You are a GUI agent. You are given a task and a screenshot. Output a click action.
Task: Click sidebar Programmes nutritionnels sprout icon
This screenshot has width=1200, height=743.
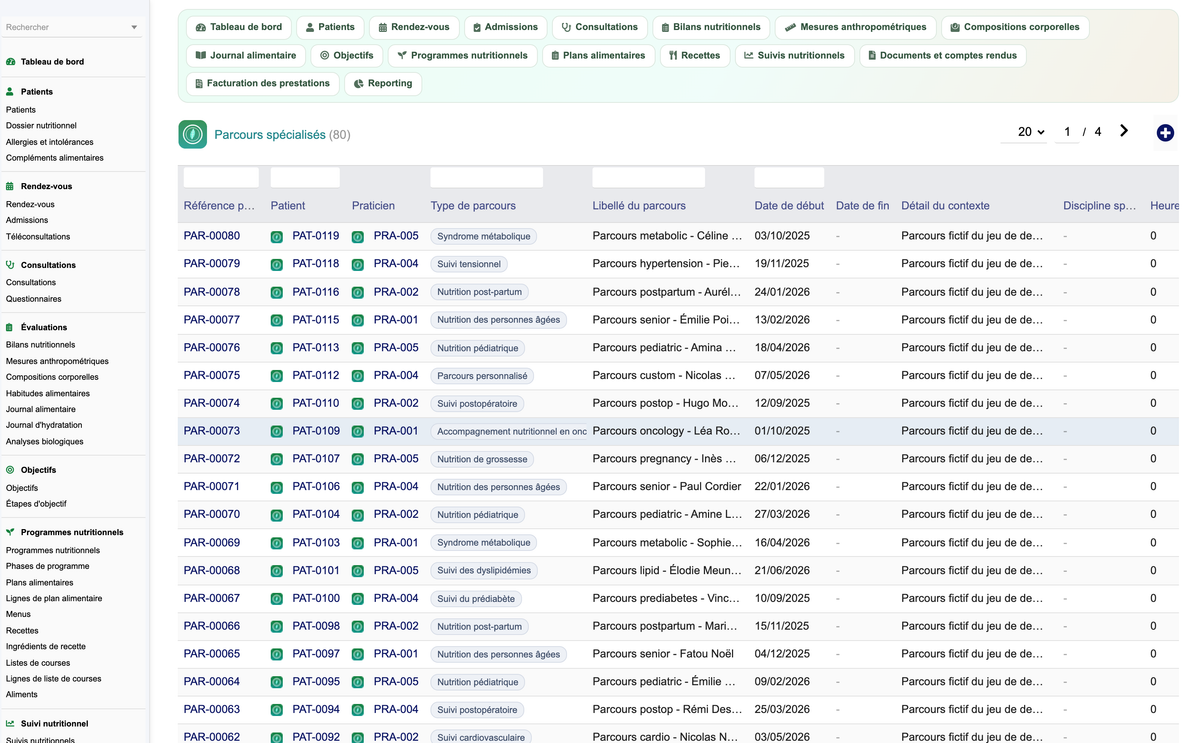(10, 533)
